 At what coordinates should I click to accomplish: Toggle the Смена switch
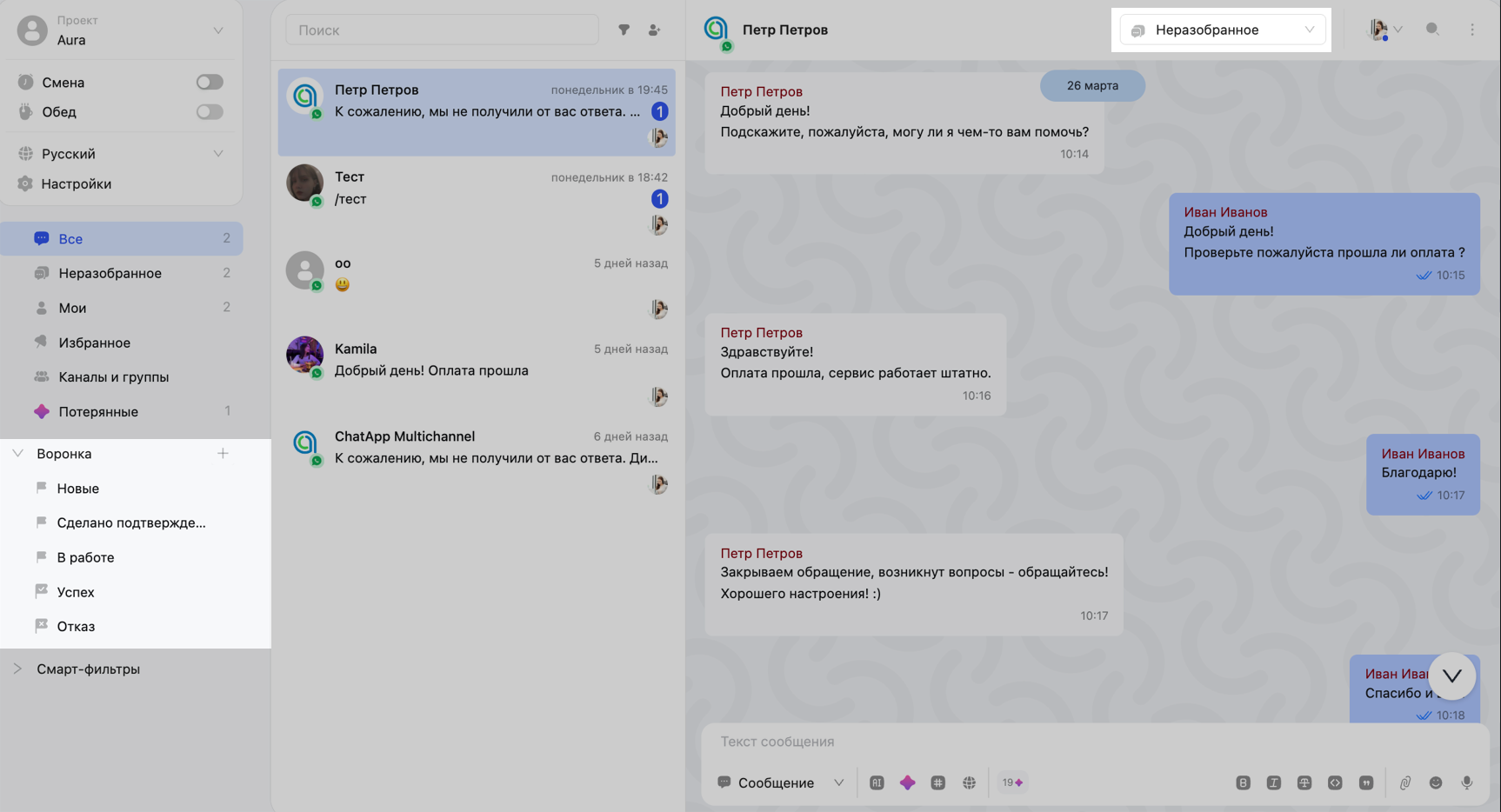pos(210,82)
